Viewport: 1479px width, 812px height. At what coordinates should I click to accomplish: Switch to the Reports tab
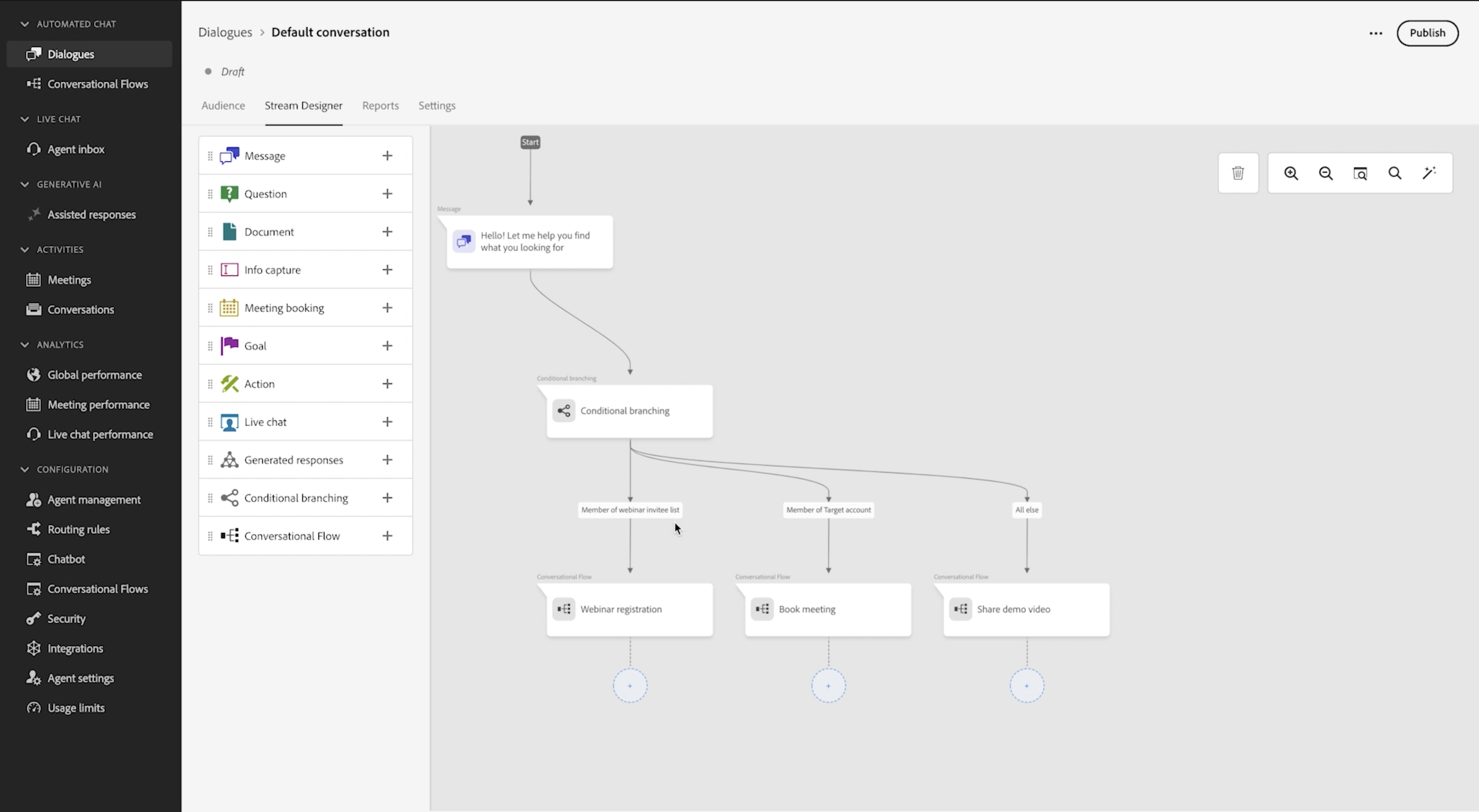pyautogui.click(x=380, y=106)
